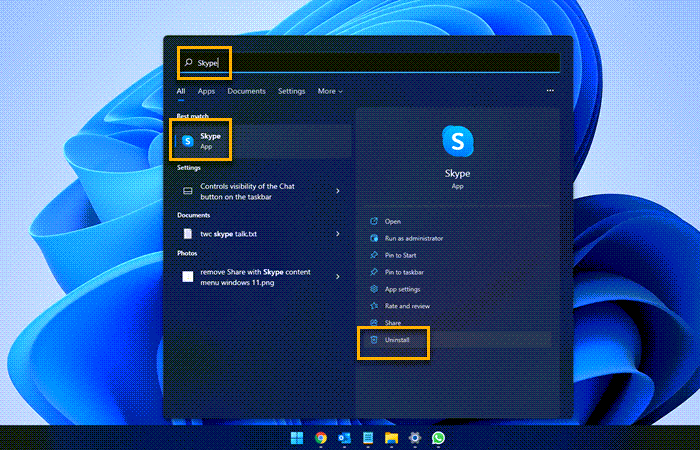Viewport: 700px width, 450px height.
Task: Click the Skype best match result
Action: (x=210, y=141)
